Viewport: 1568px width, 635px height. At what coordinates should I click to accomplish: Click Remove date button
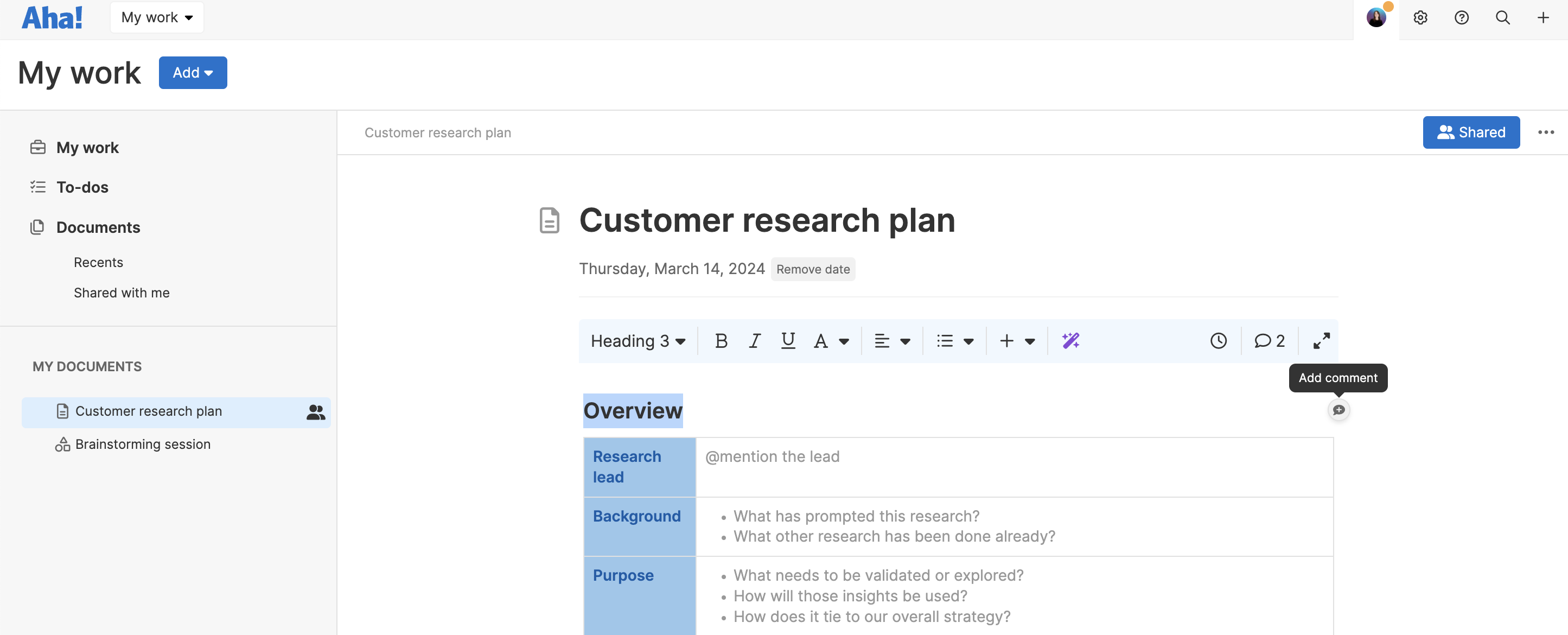tap(813, 269)
